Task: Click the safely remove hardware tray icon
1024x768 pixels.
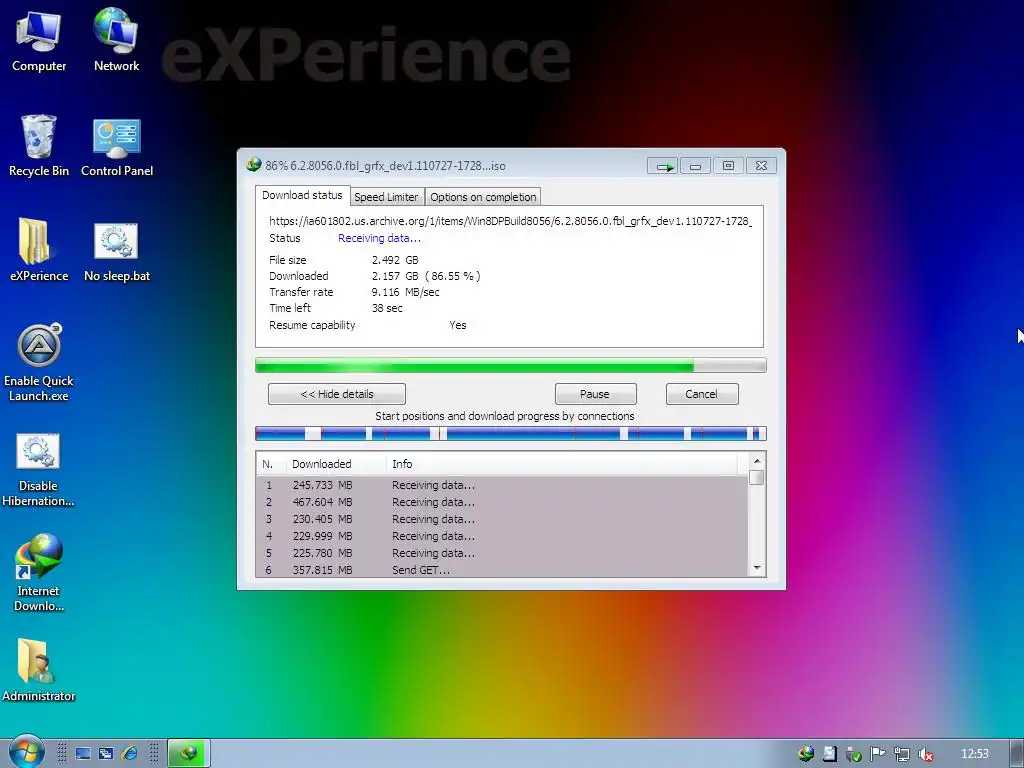Action: coord(853,754)
